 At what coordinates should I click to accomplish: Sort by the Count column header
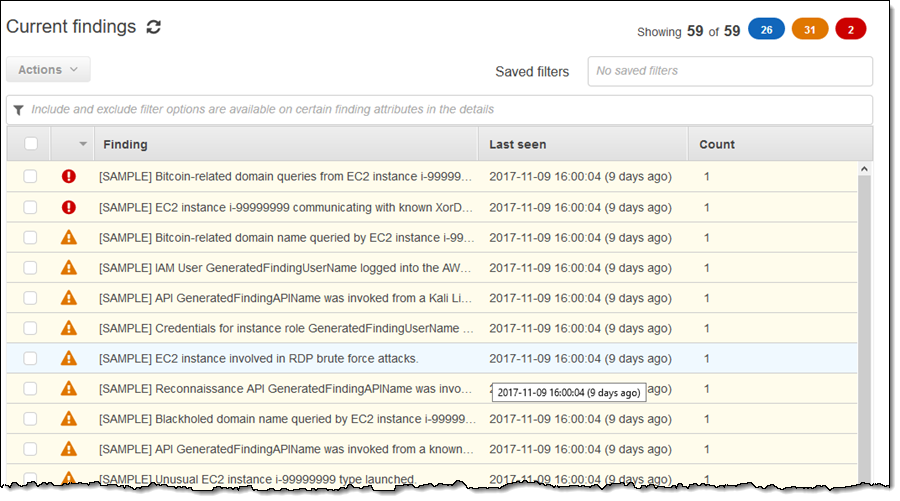[x=717, y=144]
